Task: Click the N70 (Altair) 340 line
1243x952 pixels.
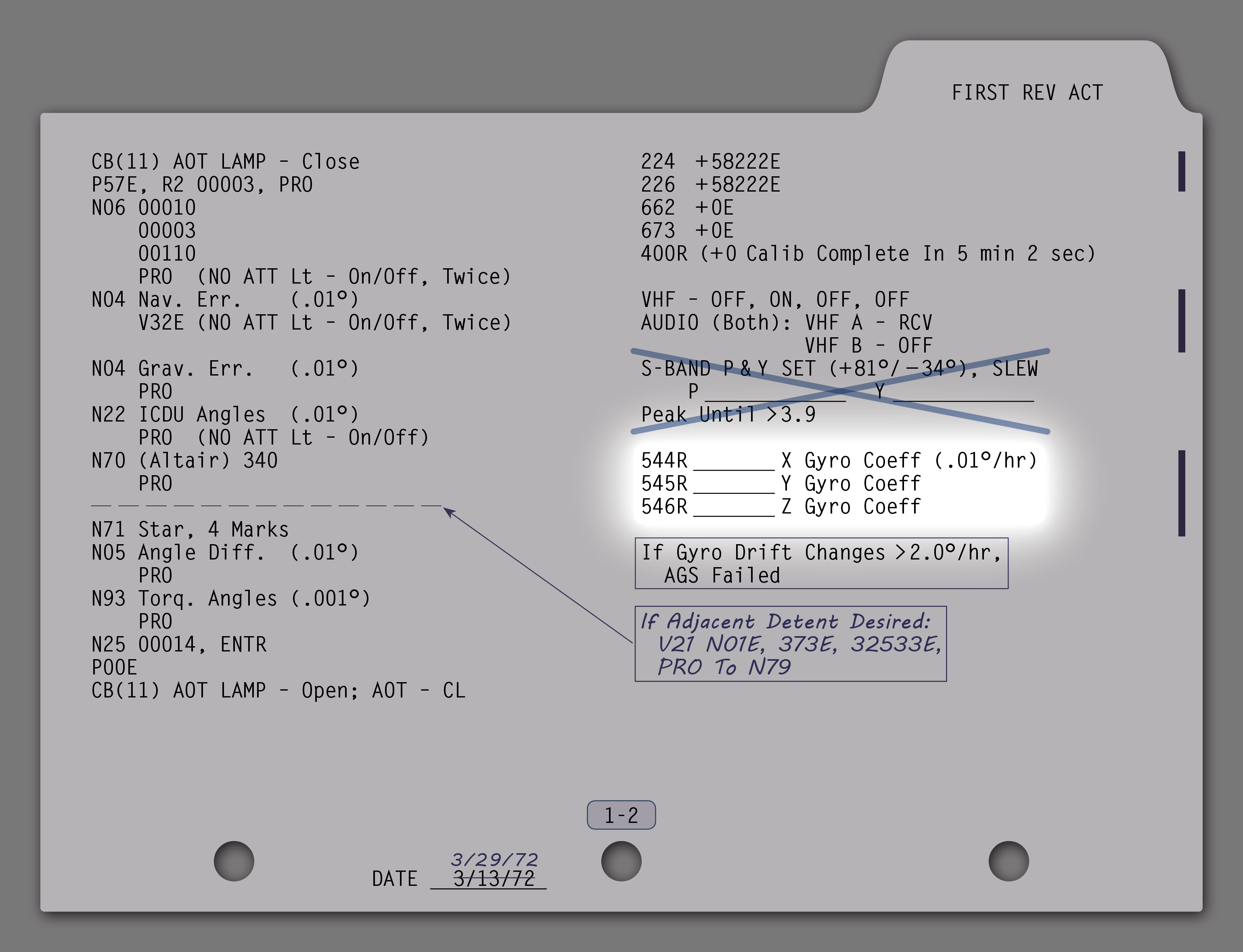Action: pyautogui.click(x=185, y=461)
